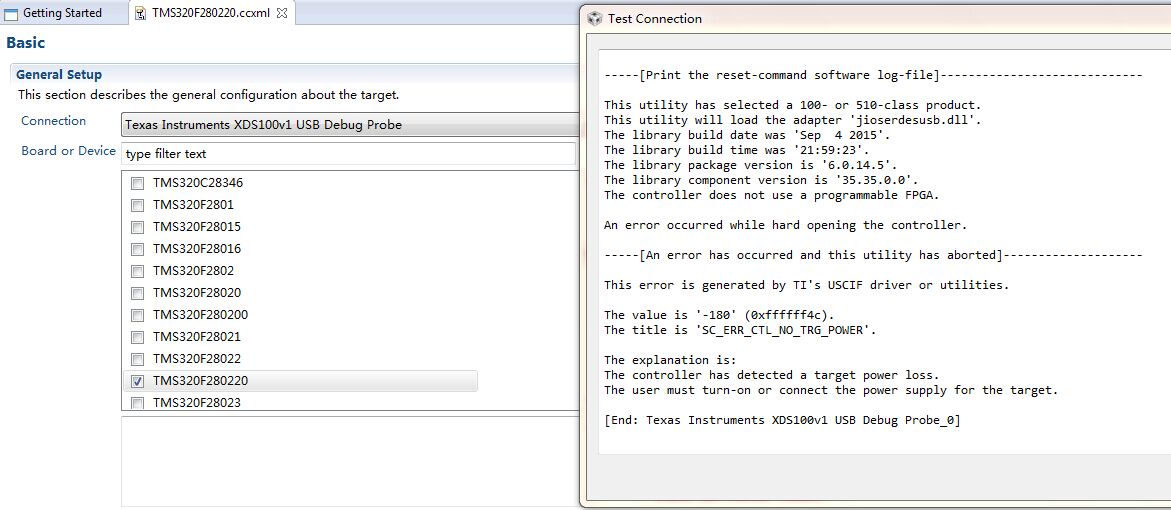Click the 'Print the reset-command software log-file' header
The height and width of the screenshot is (510, 1171).
(x=873, y=75)
